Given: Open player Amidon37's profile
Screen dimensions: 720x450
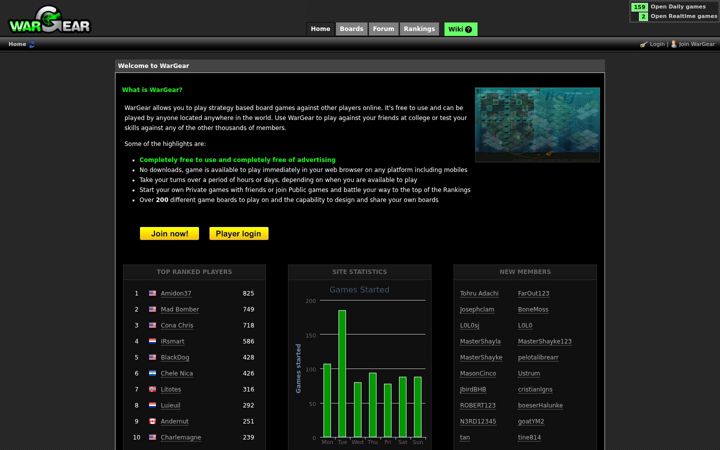Looking at the screenshot, I should pos(176,293).
